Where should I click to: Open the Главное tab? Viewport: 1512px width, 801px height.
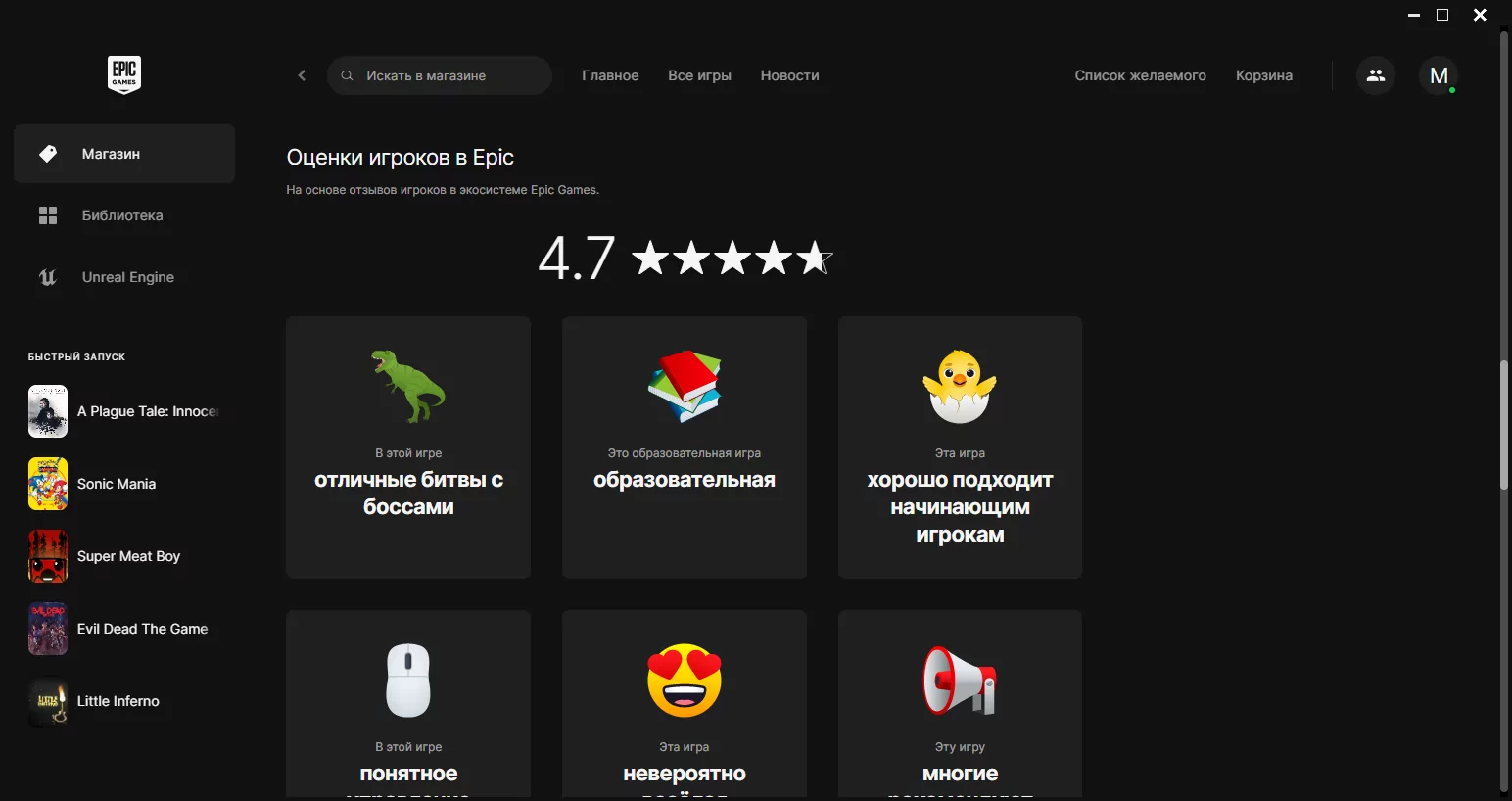[610, 75]
